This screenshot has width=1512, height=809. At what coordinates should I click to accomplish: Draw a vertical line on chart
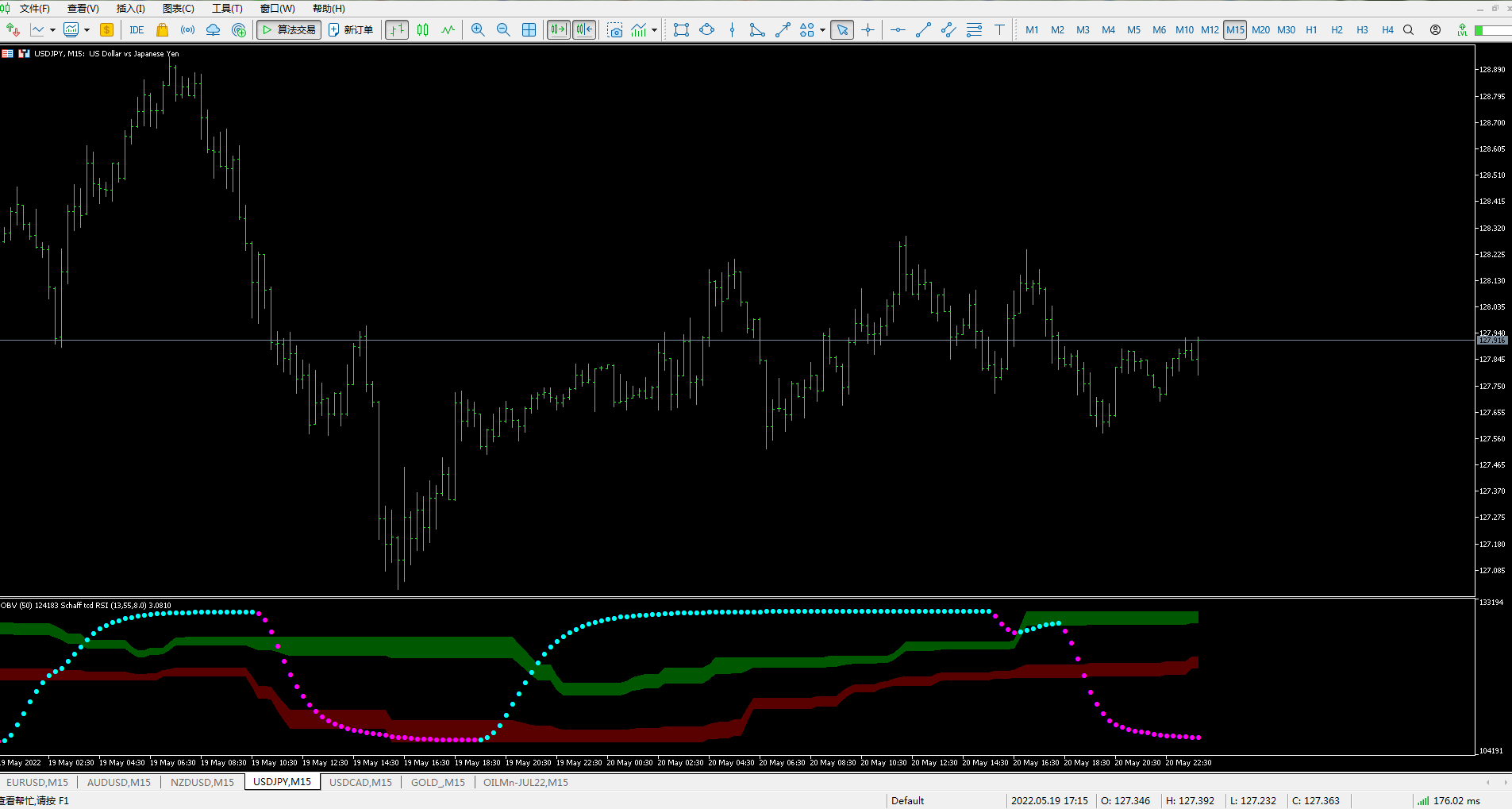coord(732,30)
